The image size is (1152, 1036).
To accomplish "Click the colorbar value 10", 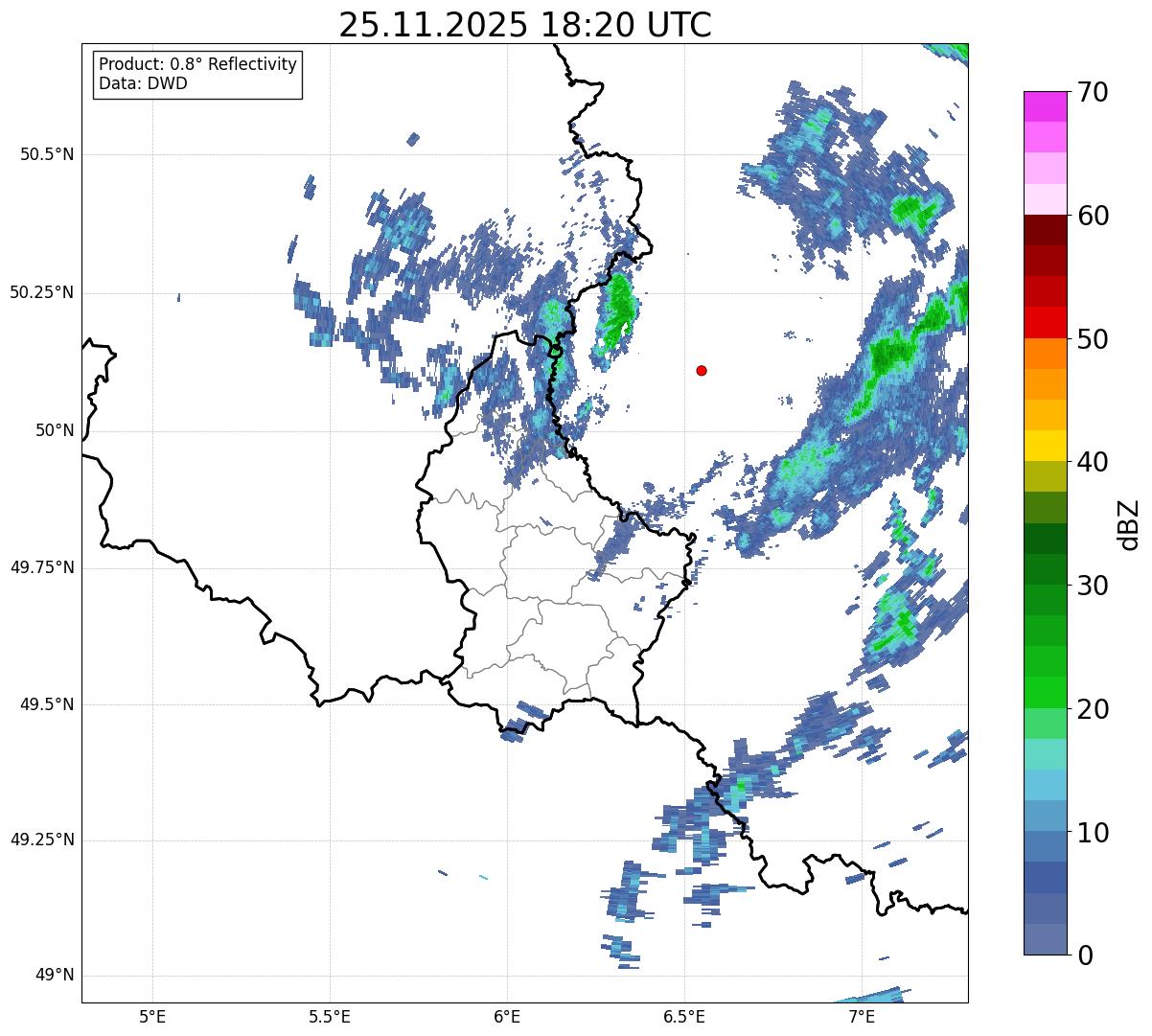I will point(1093,832).
